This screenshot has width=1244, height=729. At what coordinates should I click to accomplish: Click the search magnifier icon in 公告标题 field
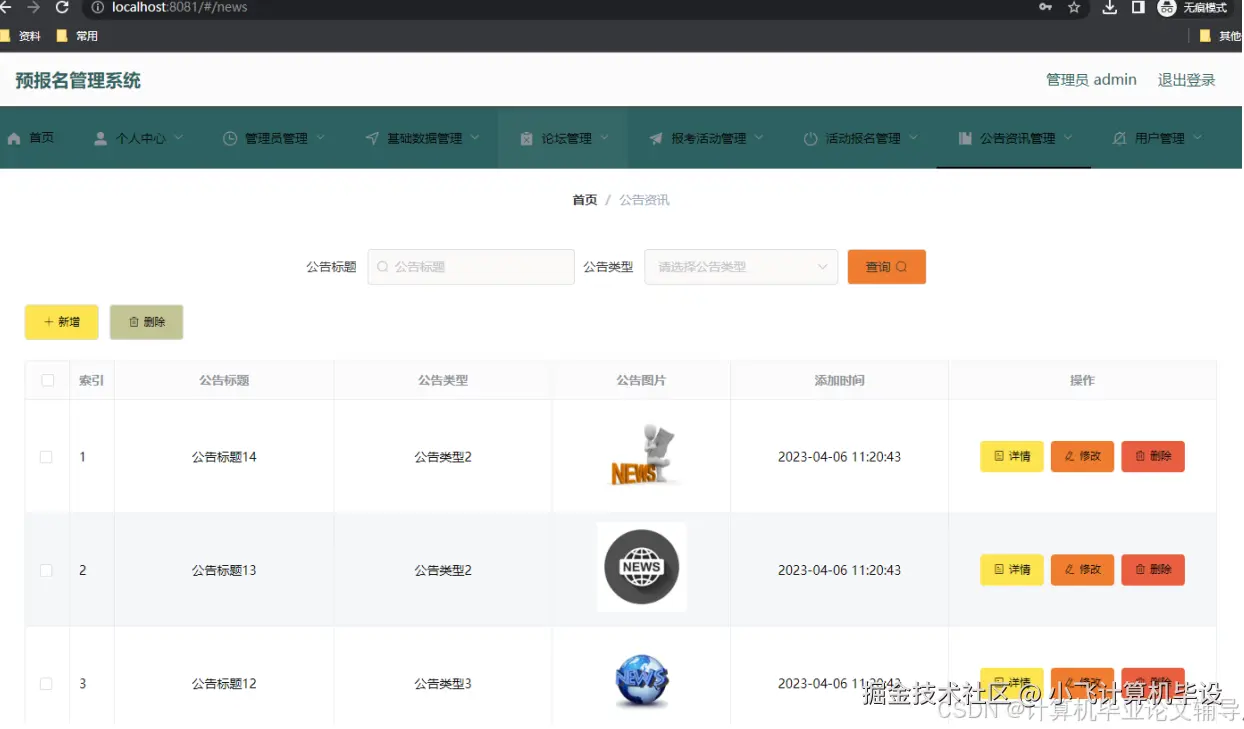pos(383,267)
